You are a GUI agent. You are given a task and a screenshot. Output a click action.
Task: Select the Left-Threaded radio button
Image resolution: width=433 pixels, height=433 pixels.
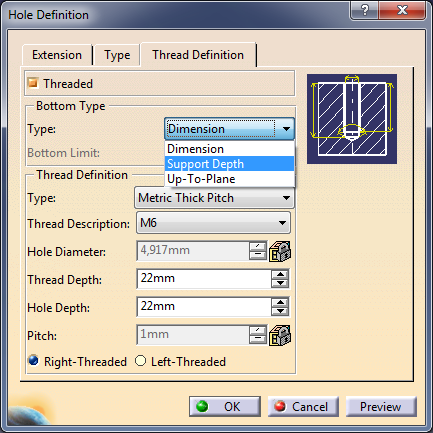pos(140,361)
